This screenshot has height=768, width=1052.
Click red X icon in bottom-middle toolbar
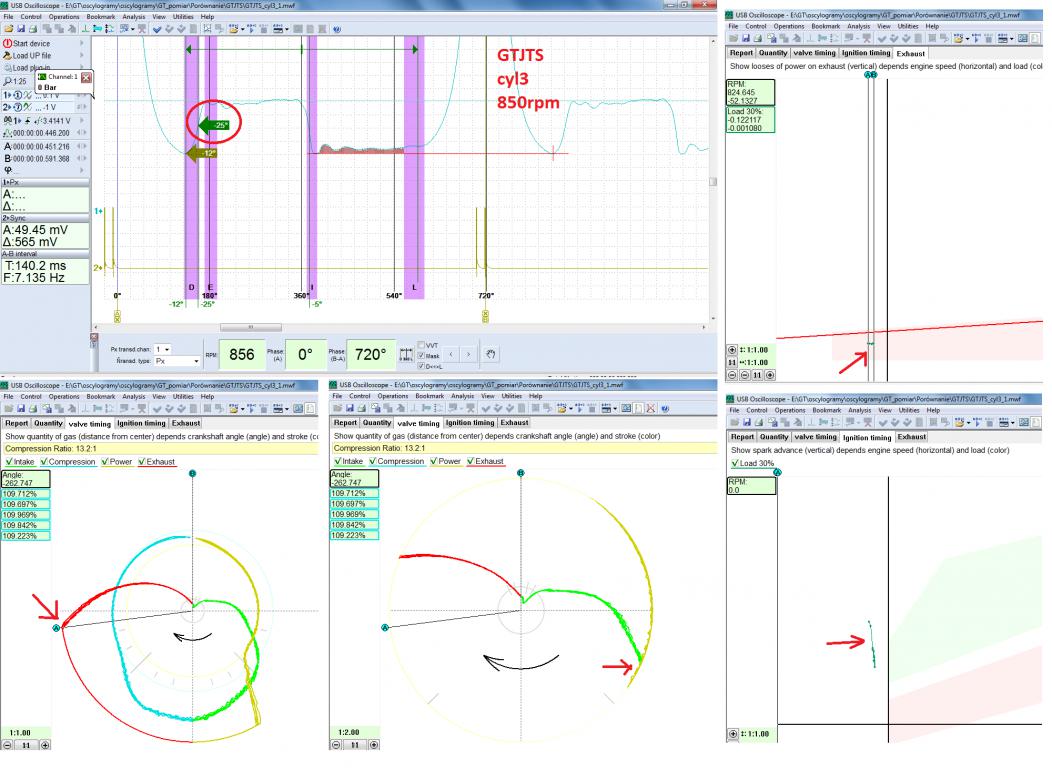[651, 408]
